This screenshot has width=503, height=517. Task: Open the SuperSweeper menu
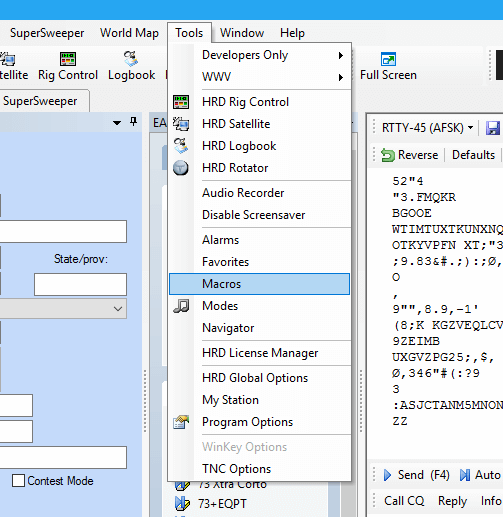tap(47, 33)
